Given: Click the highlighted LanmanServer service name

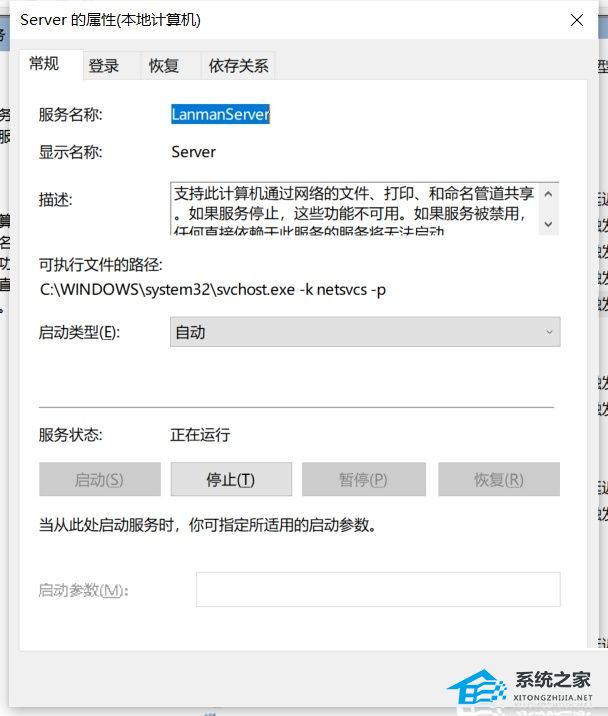Looking at the screenshot, I should click(x=220, y=115).
